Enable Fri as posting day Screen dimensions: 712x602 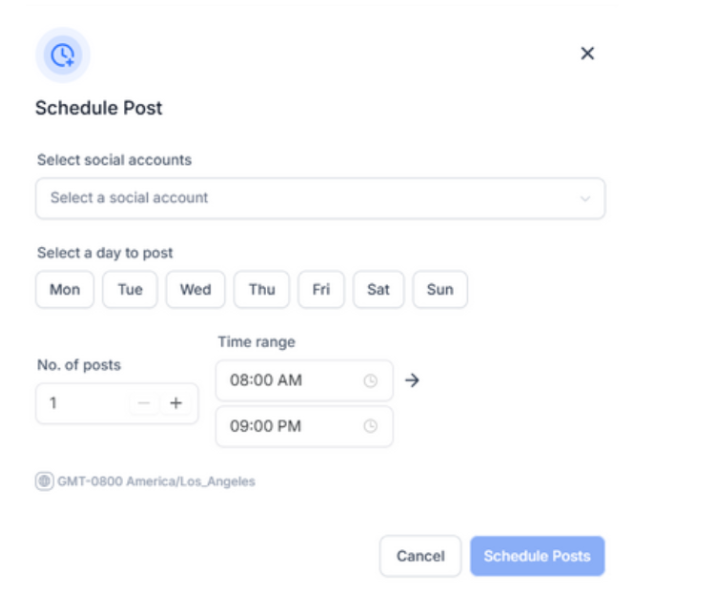pos(321,290)
